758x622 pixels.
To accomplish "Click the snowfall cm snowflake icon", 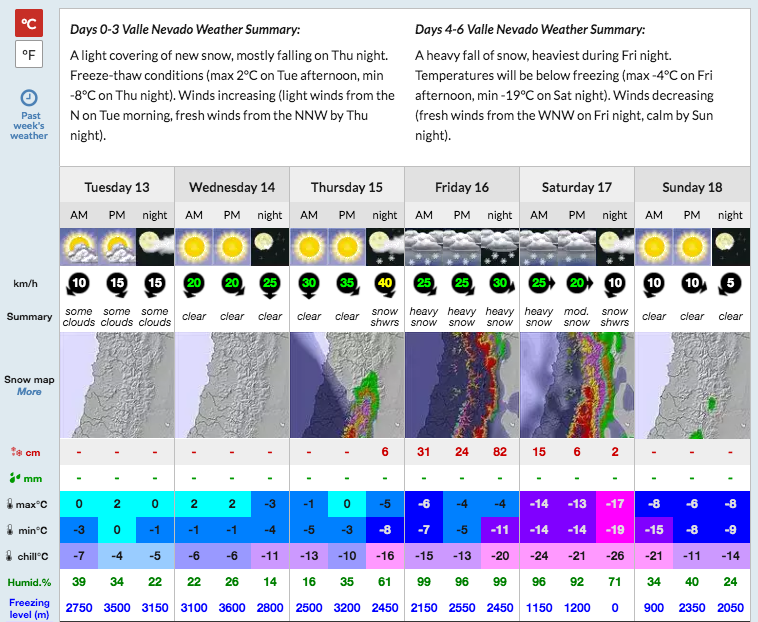I will tap(16, 452).
